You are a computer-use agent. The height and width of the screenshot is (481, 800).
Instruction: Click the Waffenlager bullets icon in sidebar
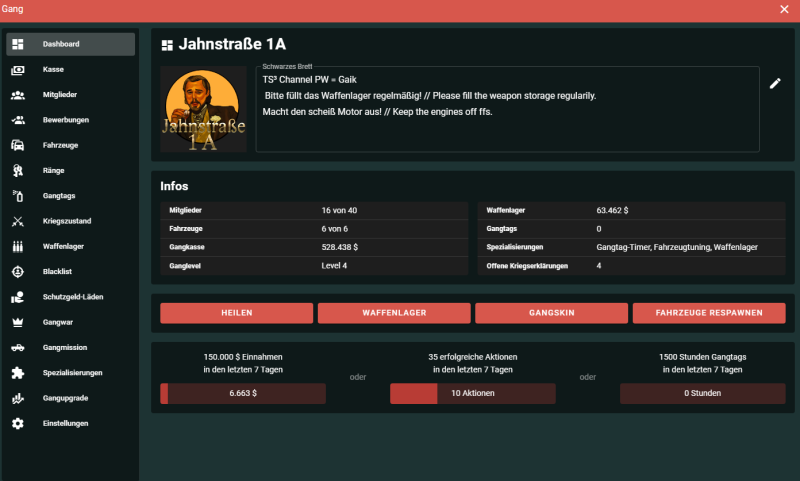point(18,246)
